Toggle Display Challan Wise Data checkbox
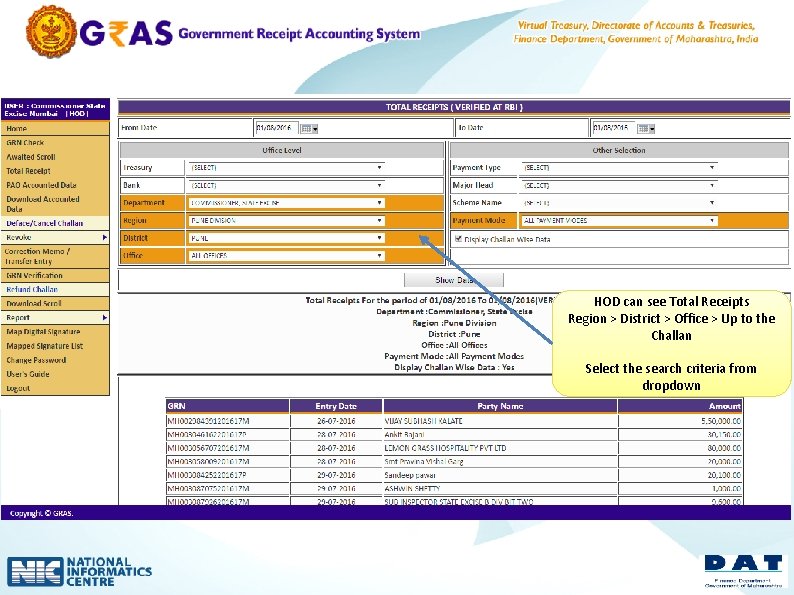Viewport: 794px width, 595px height. coord(458,239)
